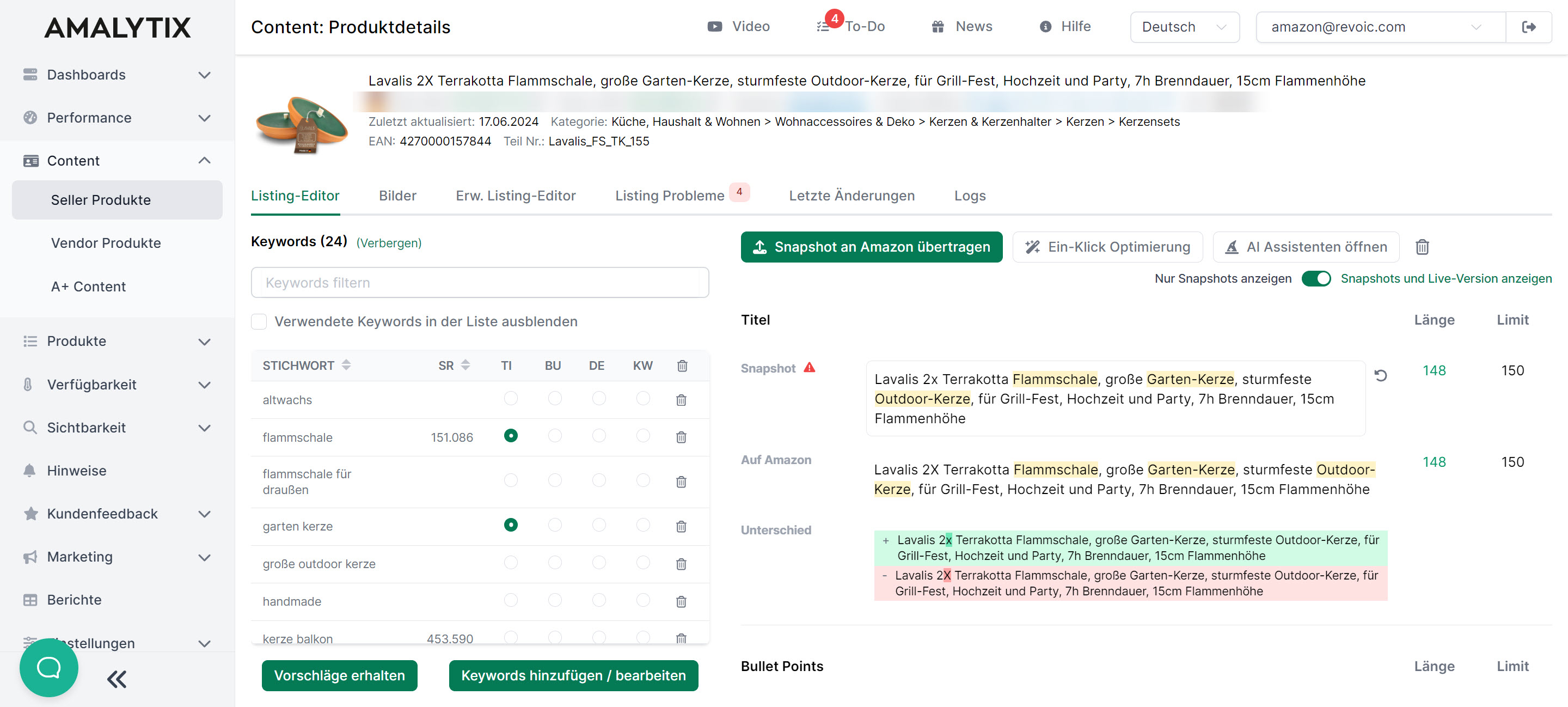Screen dimensions: 1568x707
Task: Open Berichte in the sidebar
Action: coord(74,599)
